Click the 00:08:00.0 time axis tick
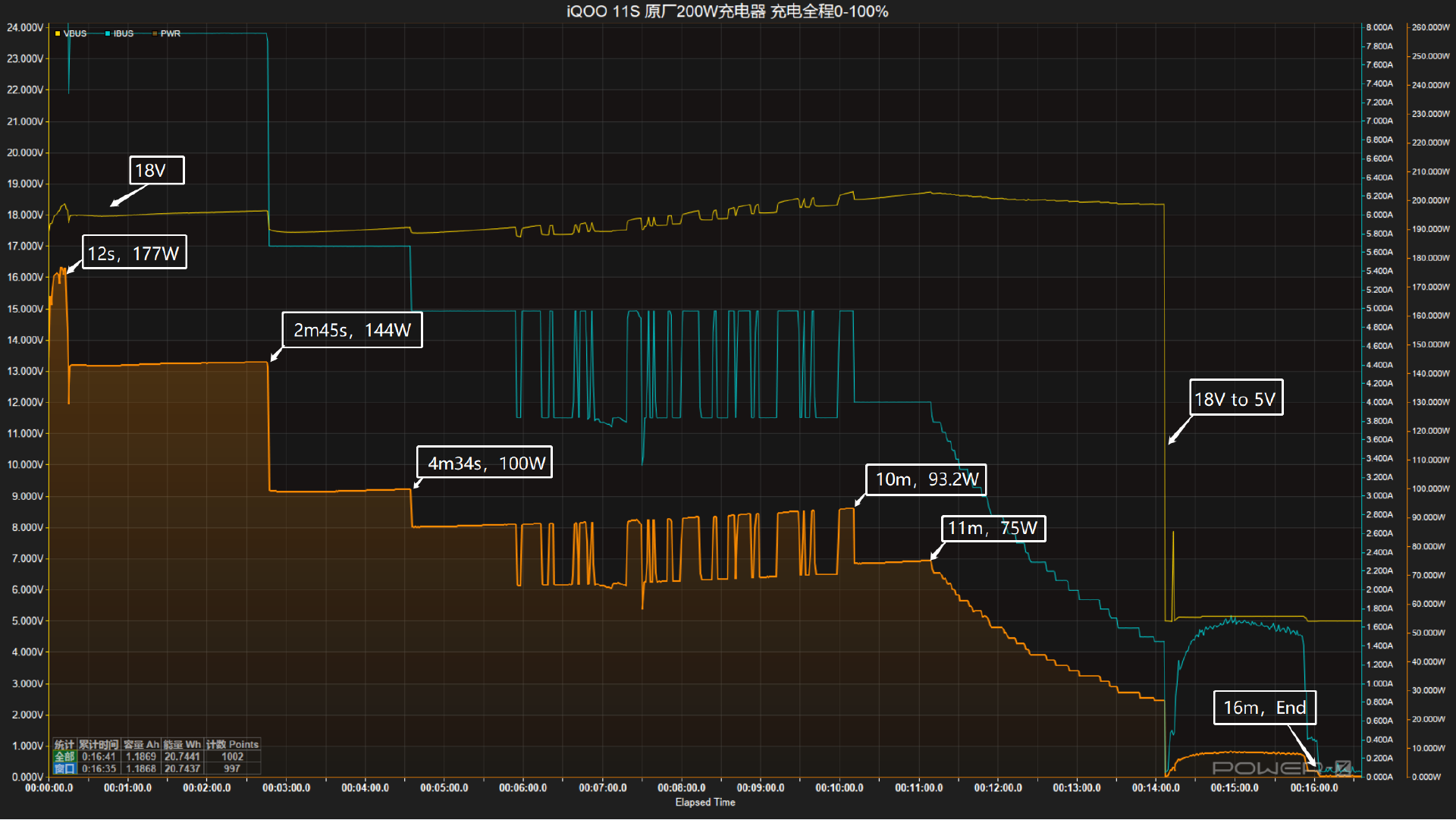Image resolution: width=1456 pixels, height=820 pixels. coord(681,788)
